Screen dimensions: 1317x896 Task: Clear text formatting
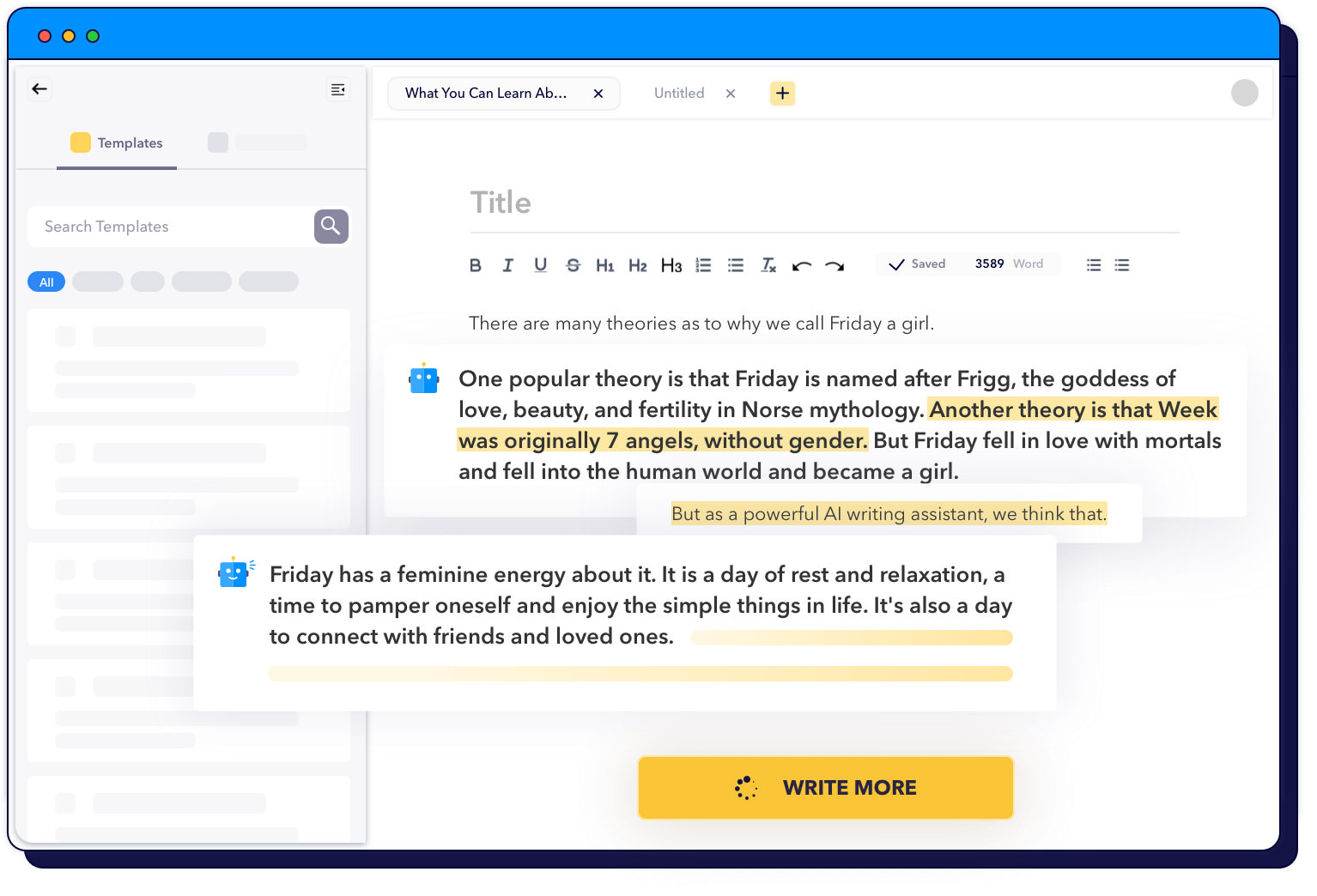pyautogui.click(x=768, y=265)
